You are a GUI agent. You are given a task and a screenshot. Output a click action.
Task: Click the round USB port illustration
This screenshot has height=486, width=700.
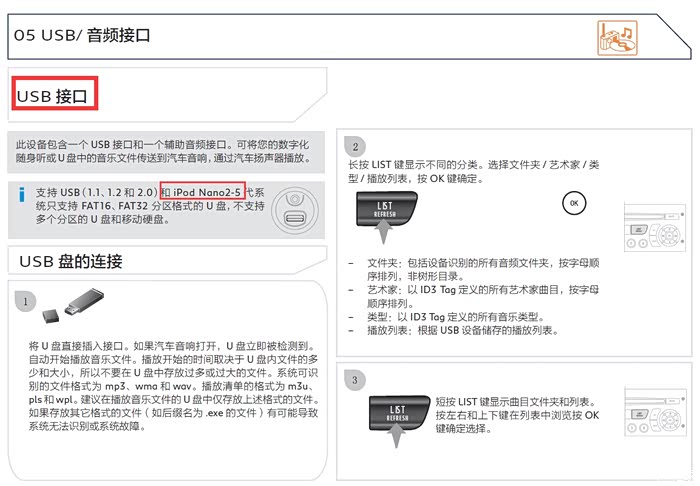coord(294,207)
